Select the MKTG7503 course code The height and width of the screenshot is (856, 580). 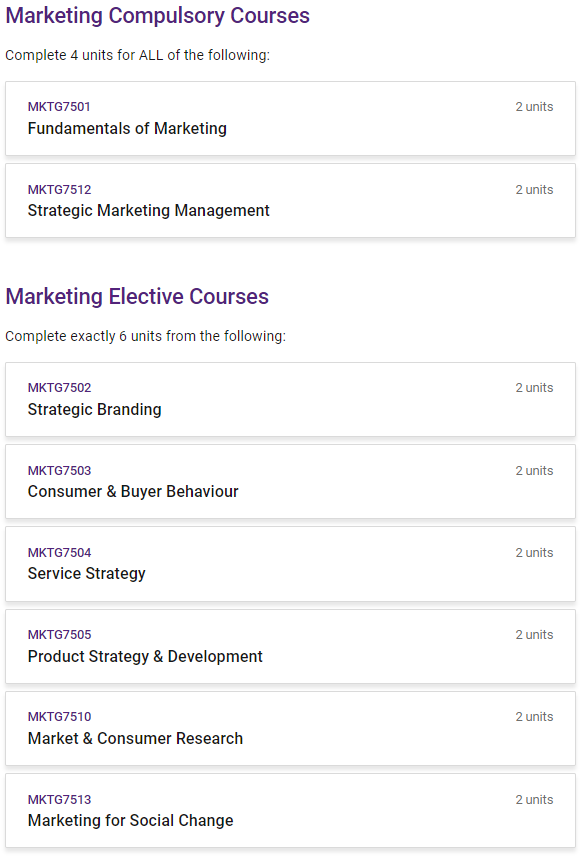click(60, 471)
